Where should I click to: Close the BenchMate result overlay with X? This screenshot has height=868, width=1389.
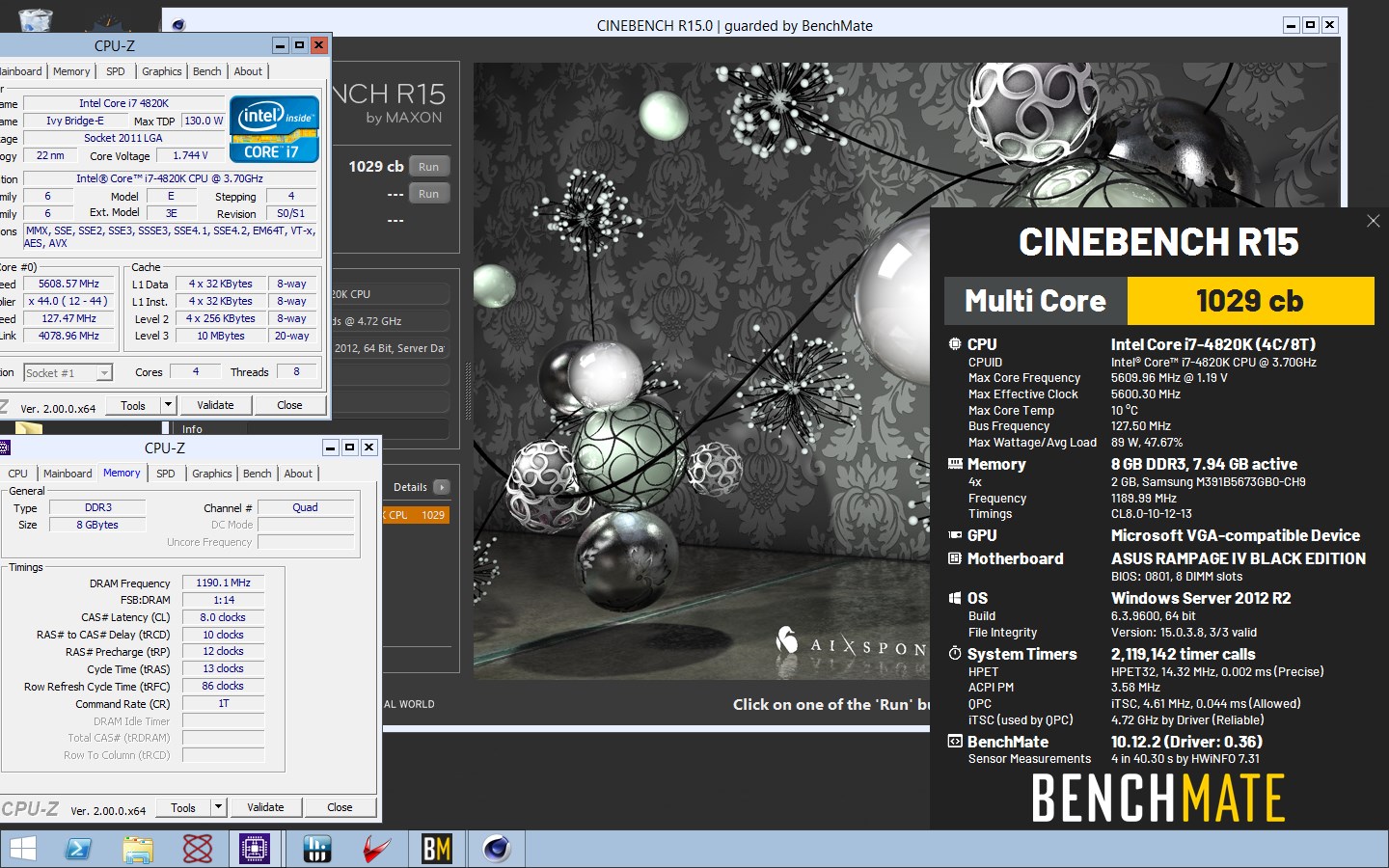click(x=1374, y=221)
